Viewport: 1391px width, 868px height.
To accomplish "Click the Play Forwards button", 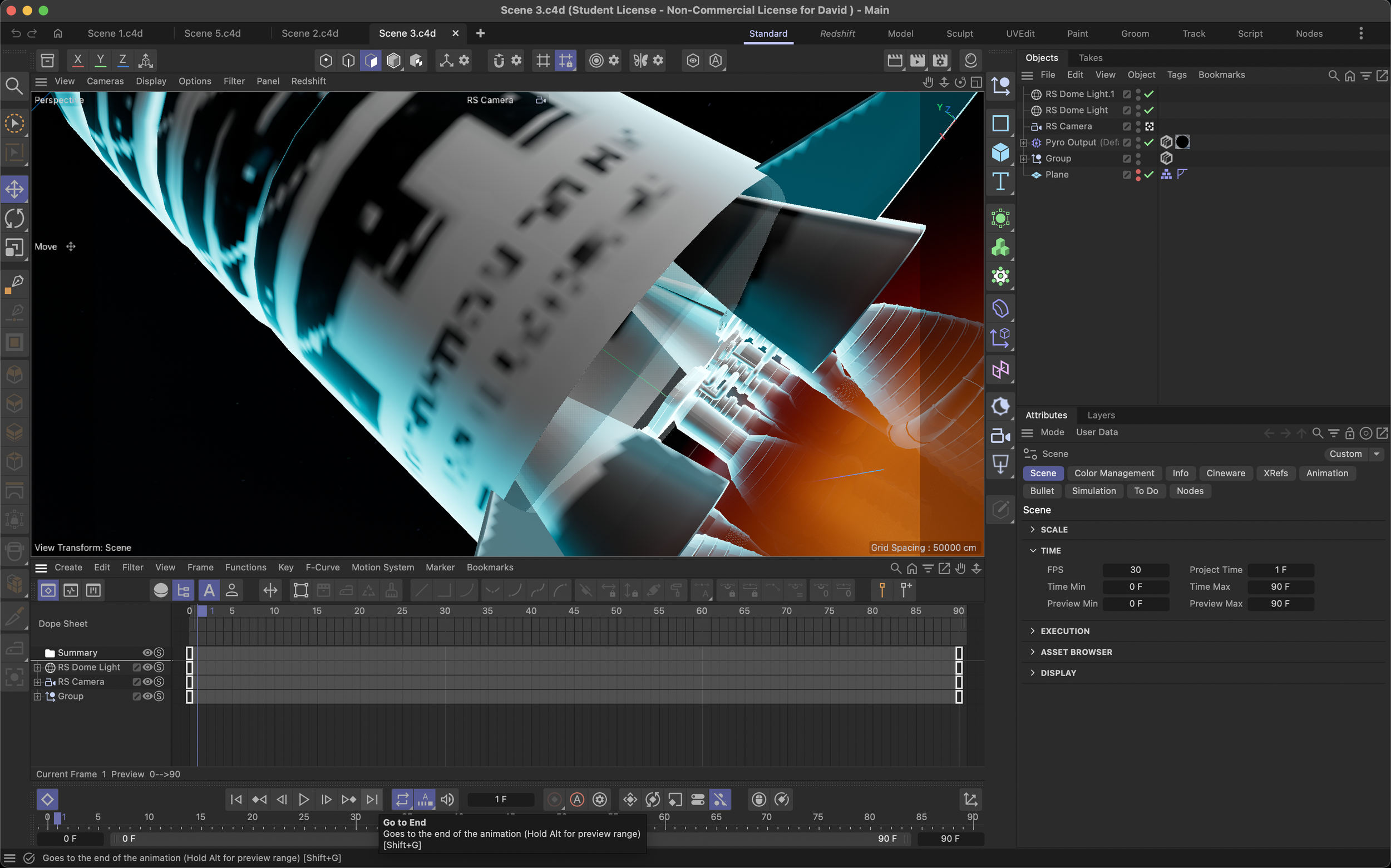I will point(304,799).
